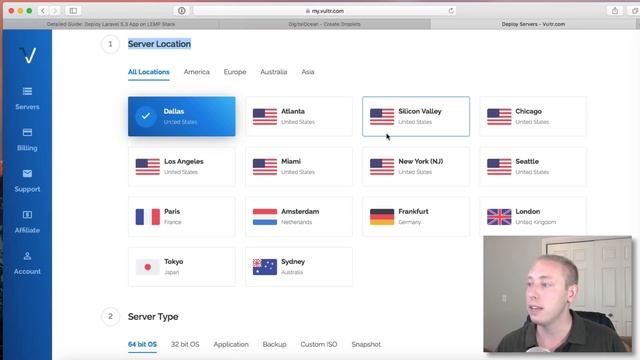Reload the page via refresh icon

click(x=451, y=11)
